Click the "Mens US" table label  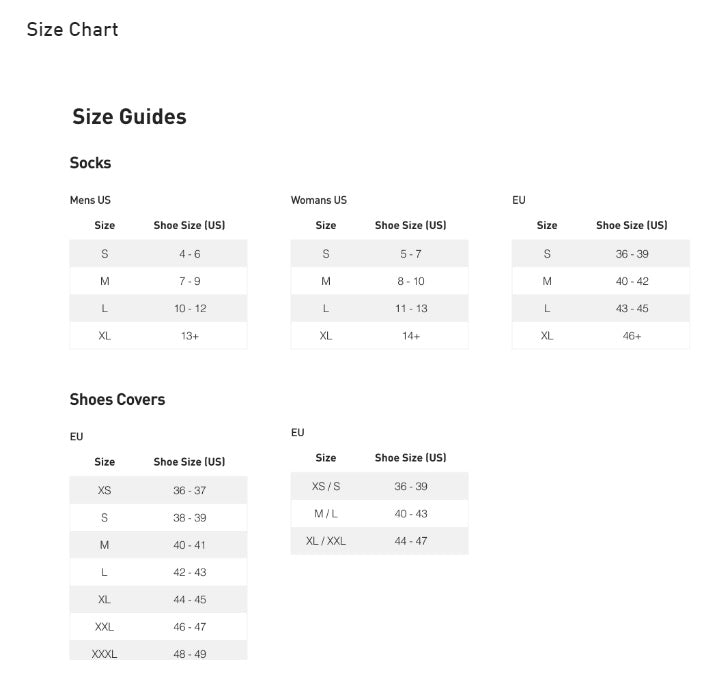point(90,200)
